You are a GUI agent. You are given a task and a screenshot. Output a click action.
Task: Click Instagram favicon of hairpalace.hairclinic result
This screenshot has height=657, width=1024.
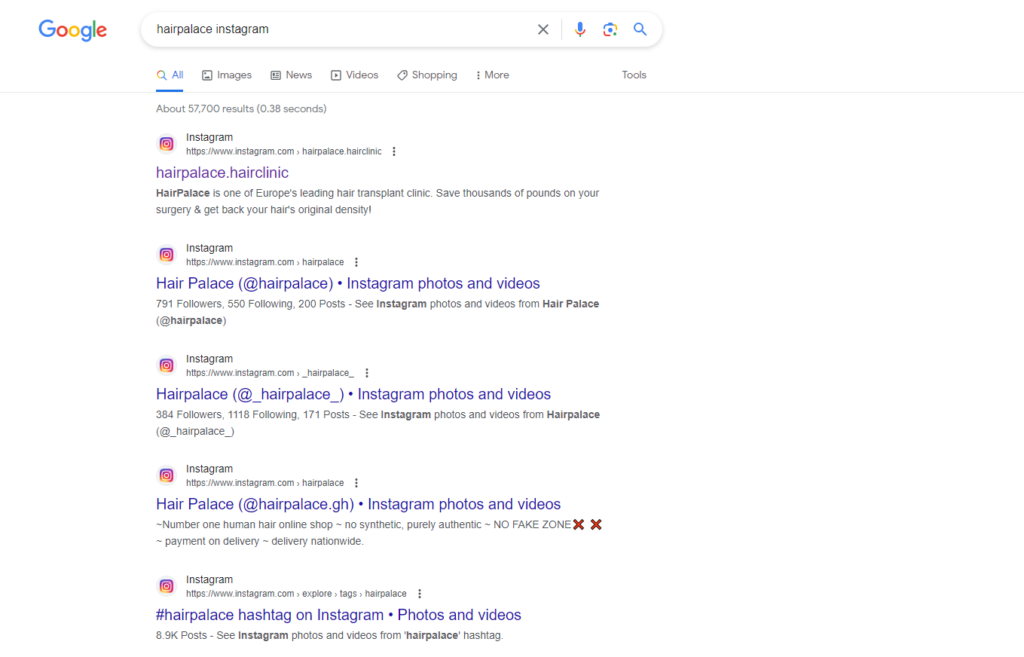click(x=167, y=144)
